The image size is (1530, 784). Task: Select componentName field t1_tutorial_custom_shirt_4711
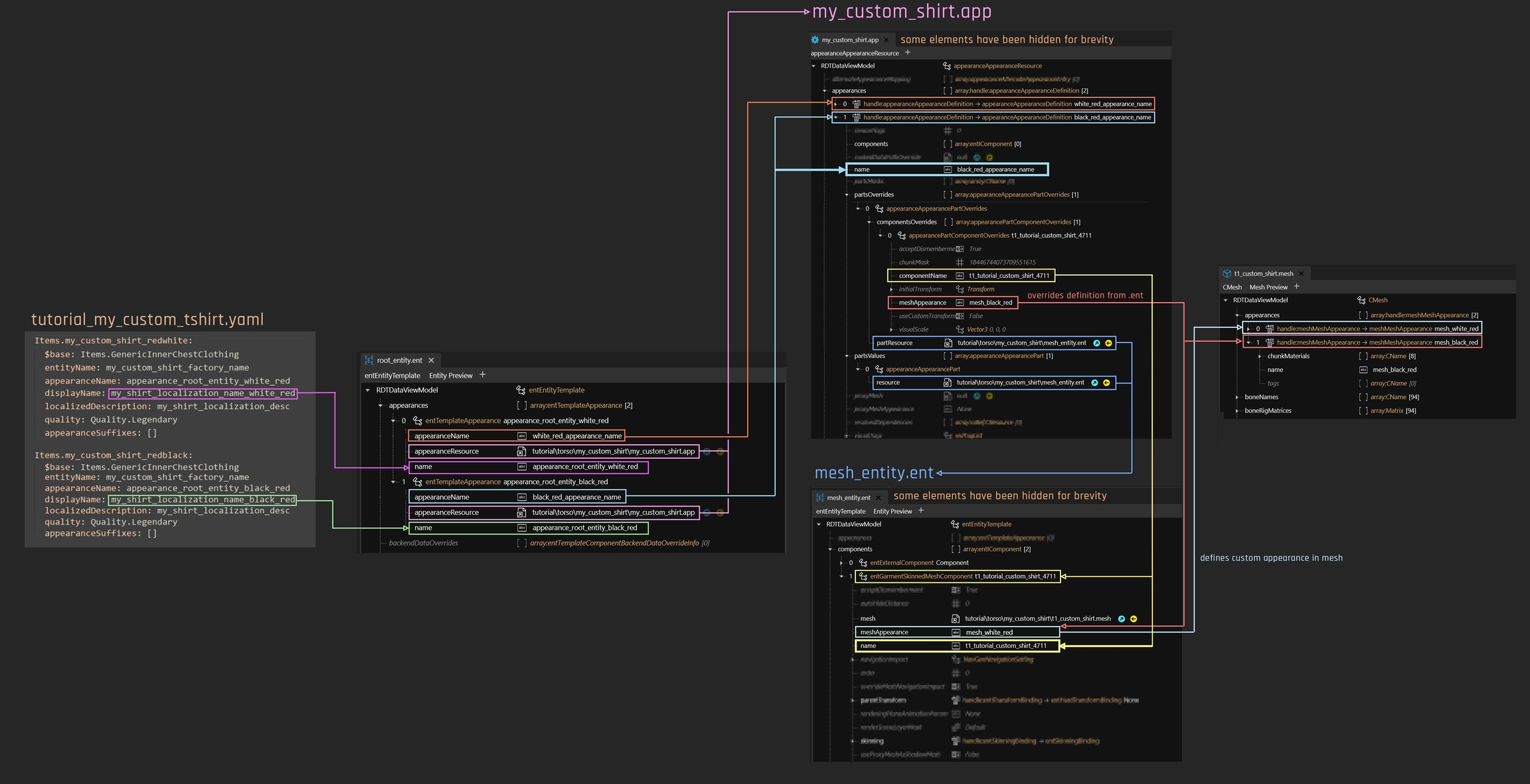(x=1009, y=275)
